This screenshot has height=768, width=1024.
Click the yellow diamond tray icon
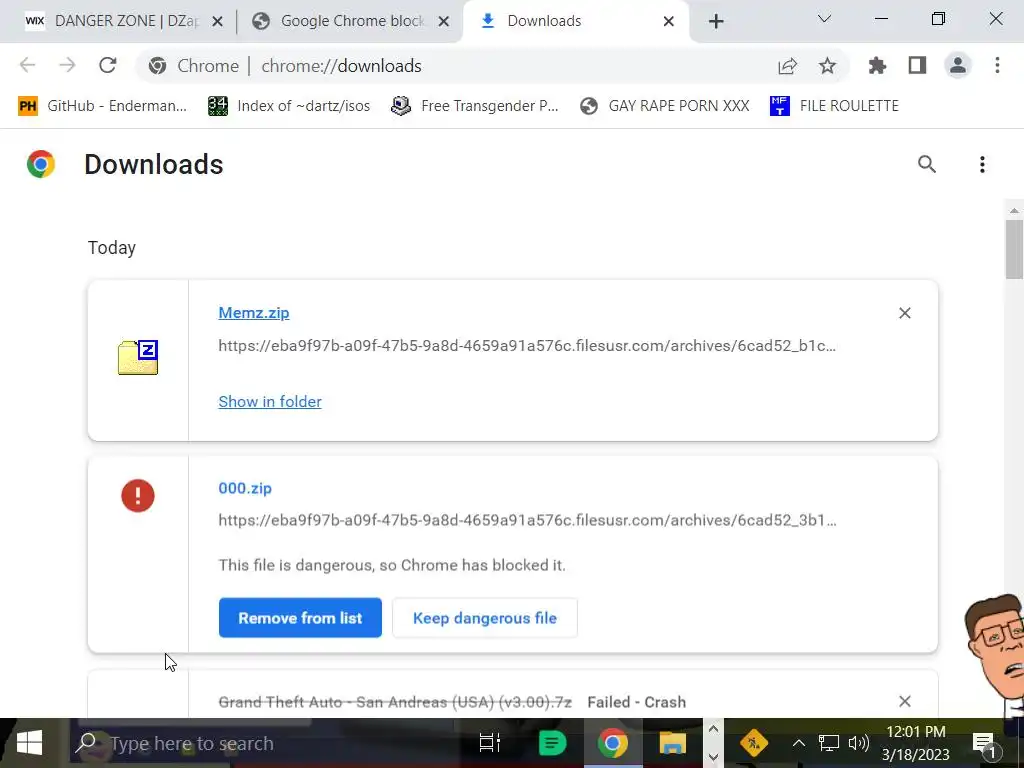pos(754,743)
